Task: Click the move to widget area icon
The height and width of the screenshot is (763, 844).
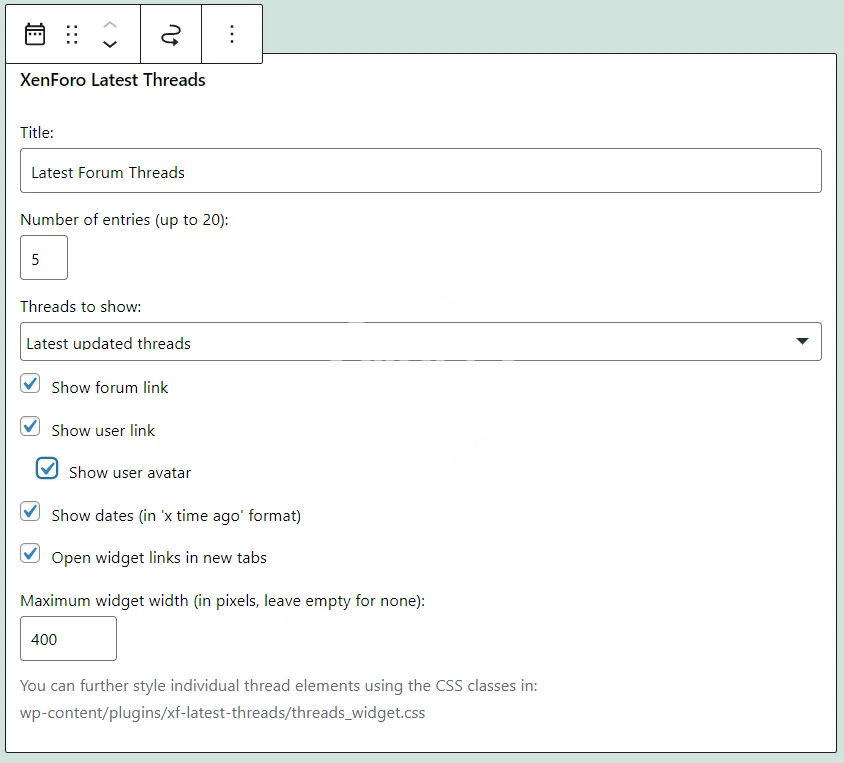Action: (x=171, y=35)
